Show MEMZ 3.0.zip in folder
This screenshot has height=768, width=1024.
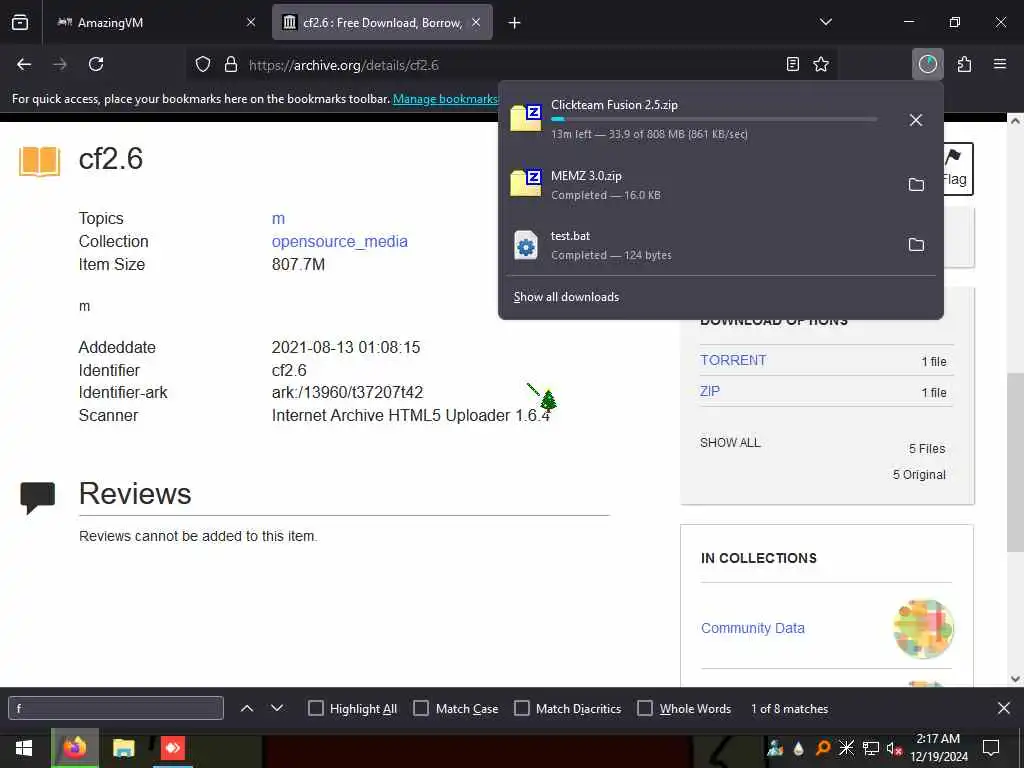click(916, 185)
